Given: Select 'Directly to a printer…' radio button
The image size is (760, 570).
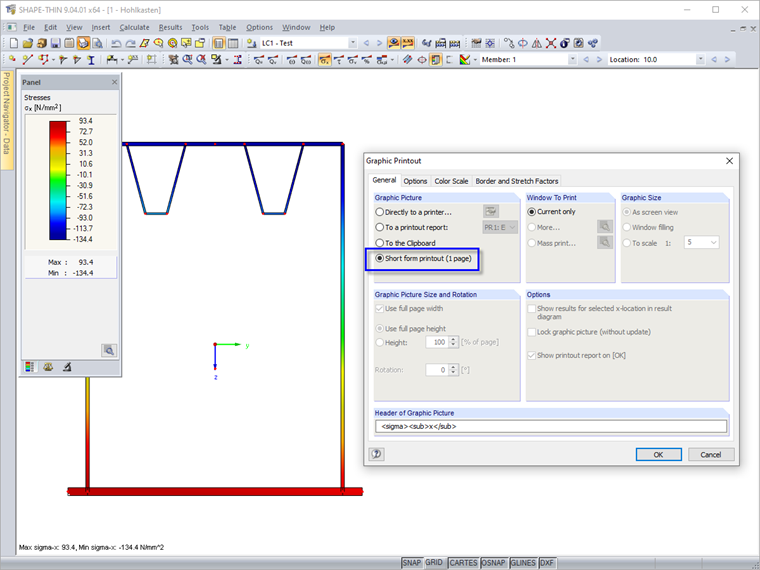Looking at the screenshot, I should pos(380,212).
